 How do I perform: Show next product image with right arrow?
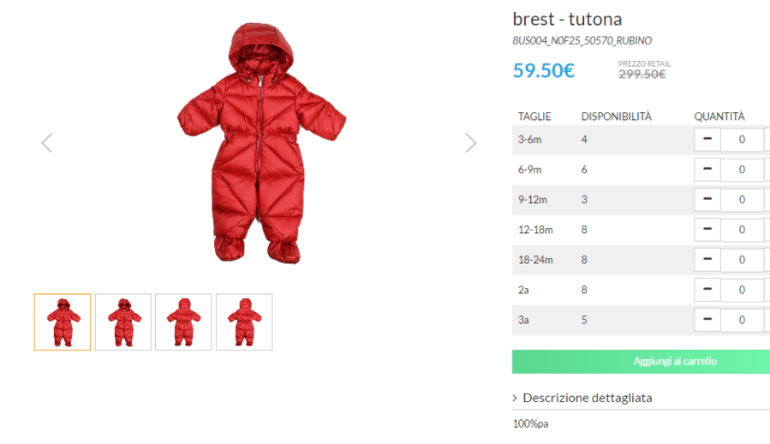click(x=470, y=143)
